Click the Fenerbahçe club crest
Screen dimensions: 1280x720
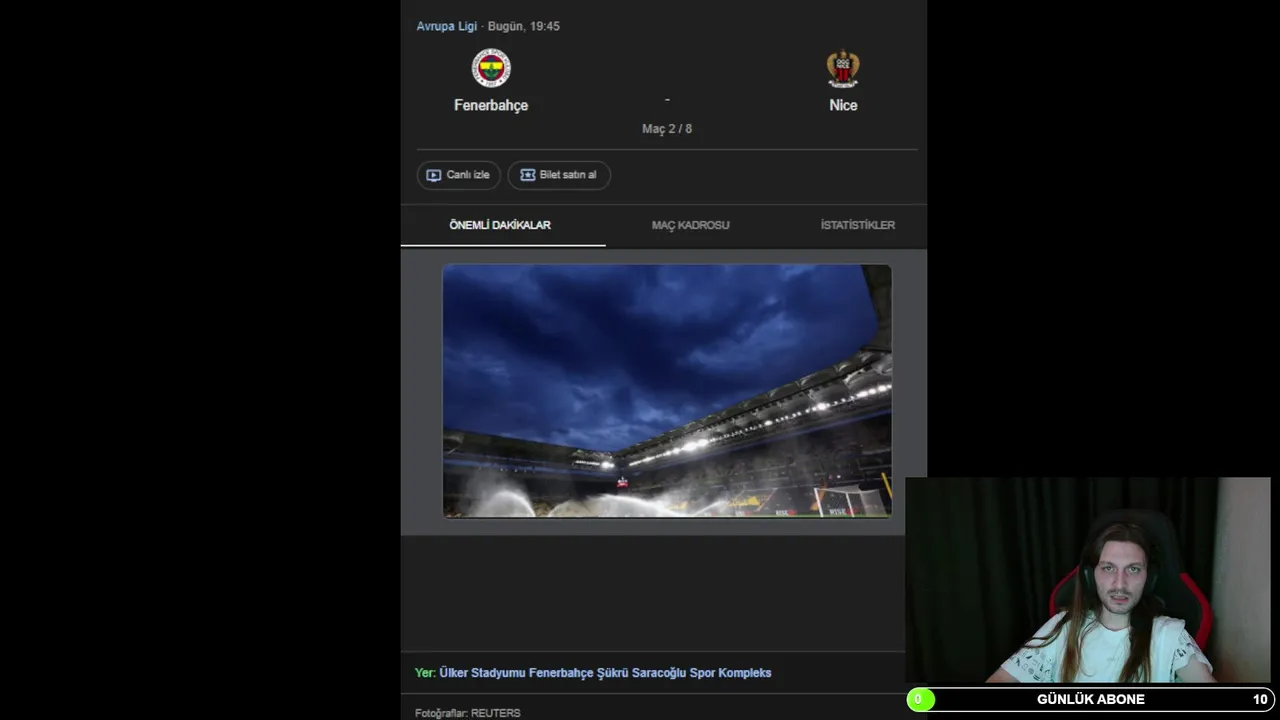(491, 68)
